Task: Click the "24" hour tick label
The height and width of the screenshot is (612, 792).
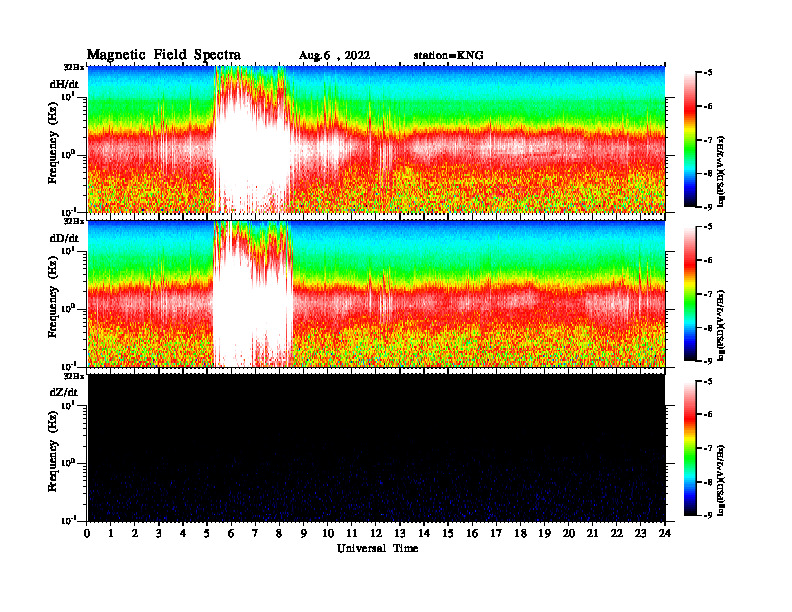Action: point(665,533)
